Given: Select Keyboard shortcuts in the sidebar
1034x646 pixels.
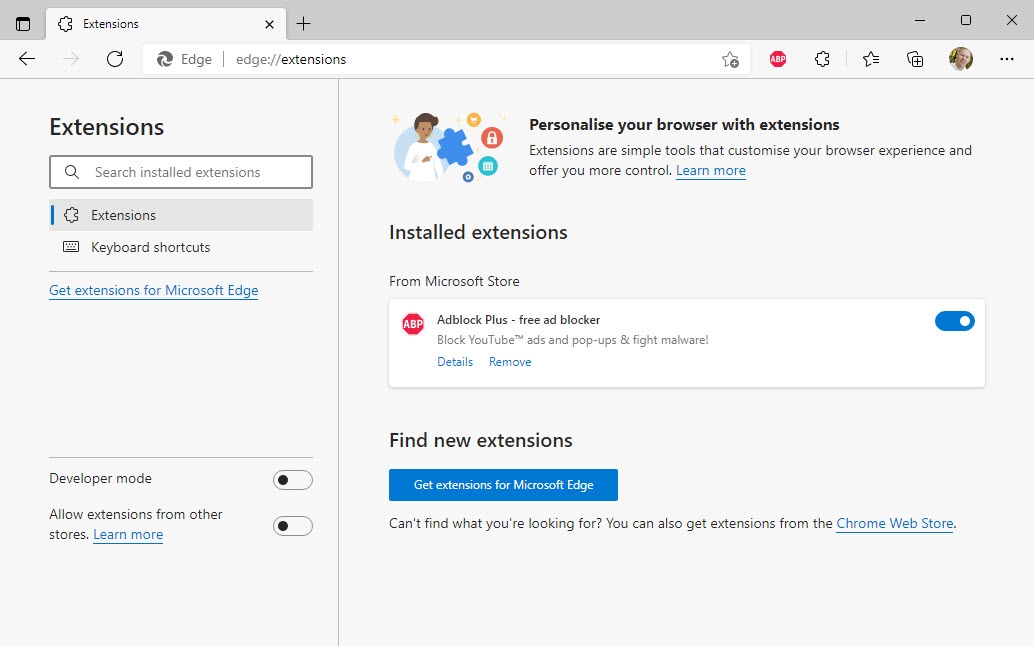Looking at the screenshot, I should pos(181,247).
